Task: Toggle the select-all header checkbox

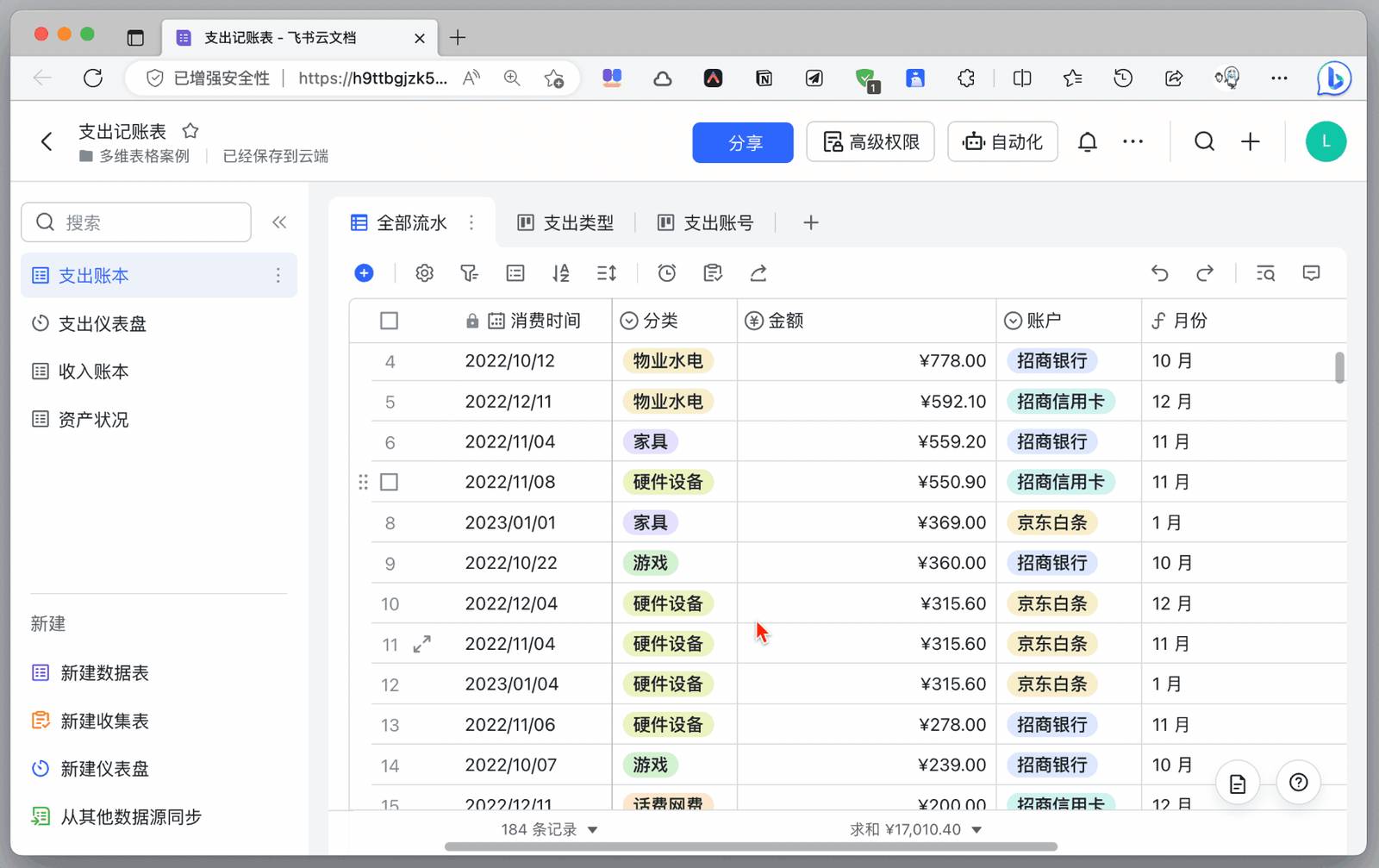Action: click(x=390, y=321)
